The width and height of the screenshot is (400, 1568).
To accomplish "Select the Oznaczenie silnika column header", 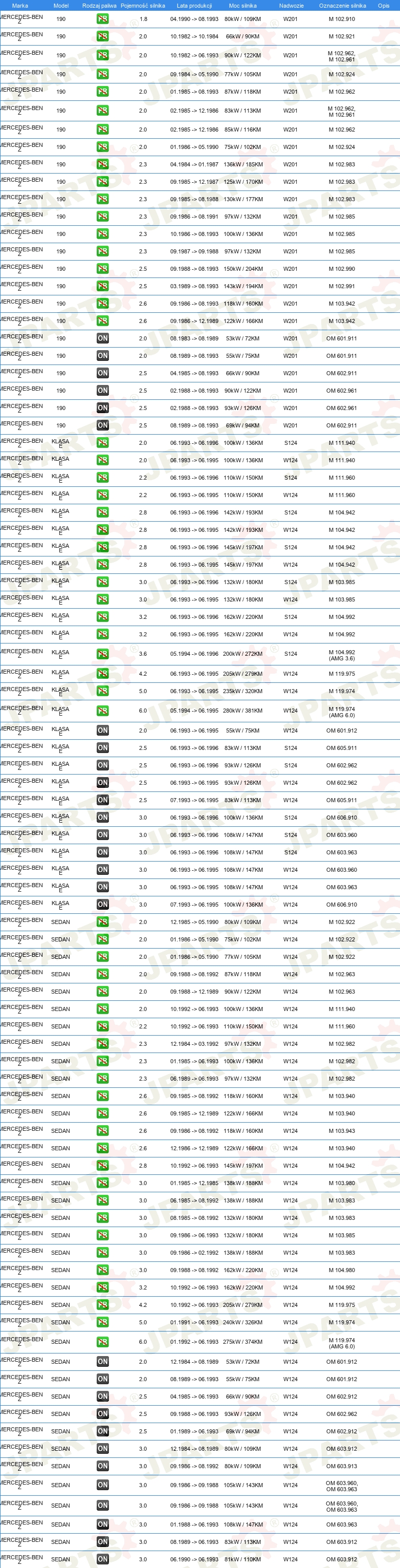I will (342, 6).
